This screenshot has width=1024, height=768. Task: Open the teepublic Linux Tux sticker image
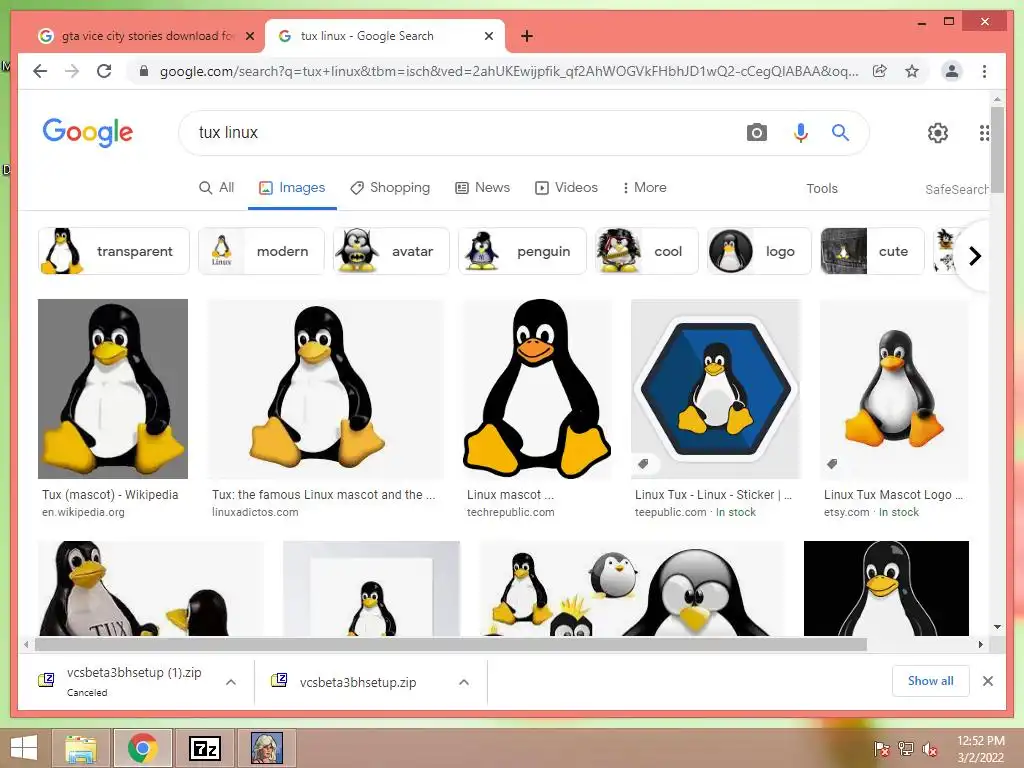point(716,389)
